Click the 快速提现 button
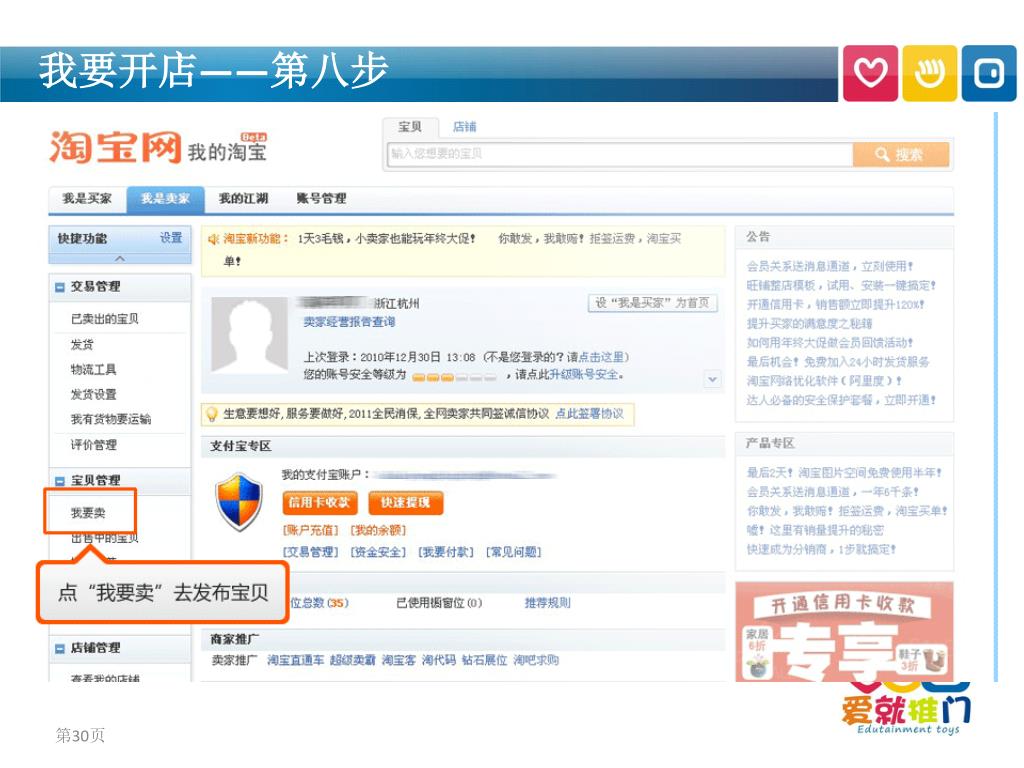The height and width of the screenshot is (768, 1024). pos(406,502)
